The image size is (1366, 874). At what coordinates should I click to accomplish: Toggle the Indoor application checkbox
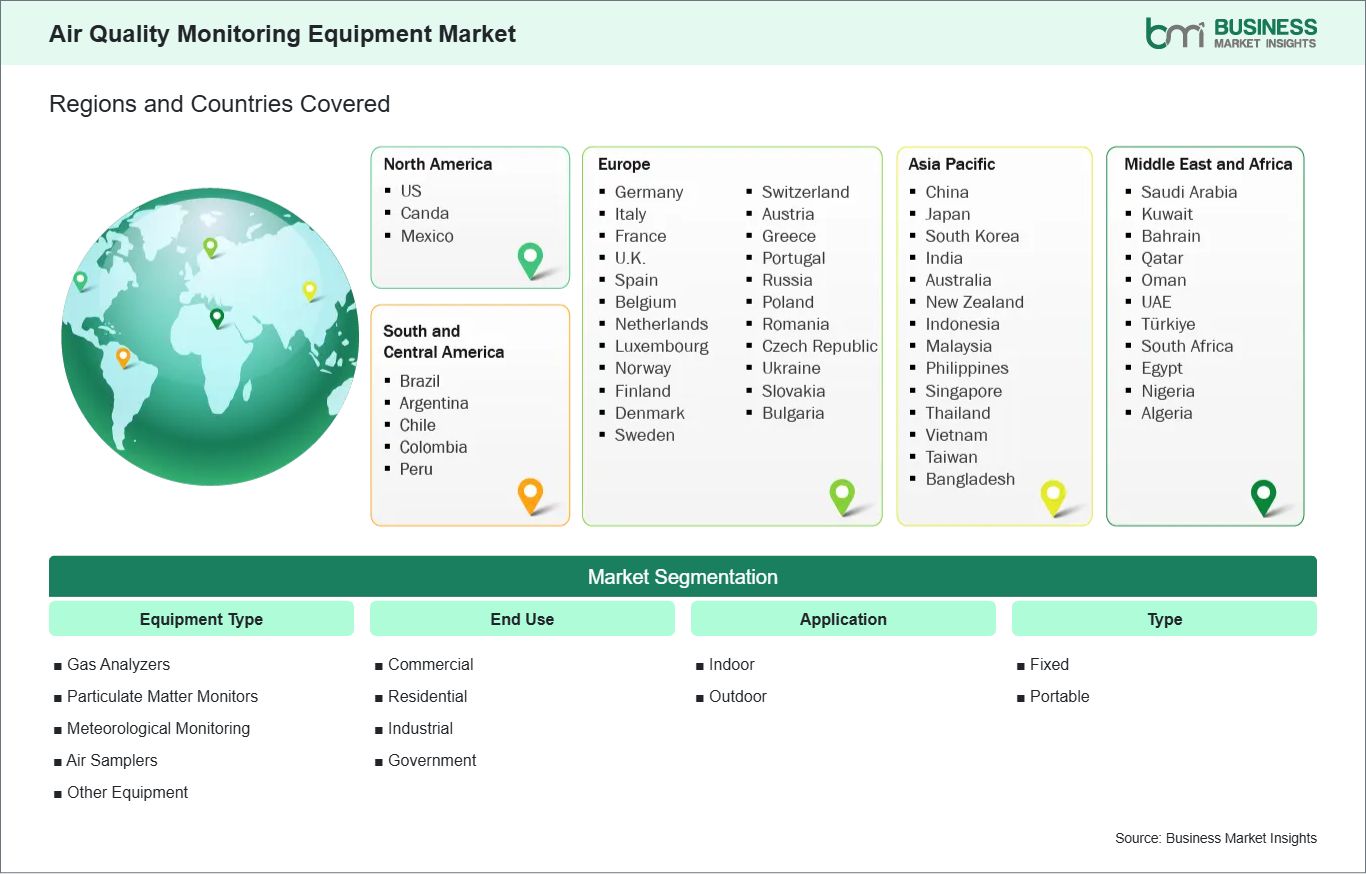(x=733, y=664)
